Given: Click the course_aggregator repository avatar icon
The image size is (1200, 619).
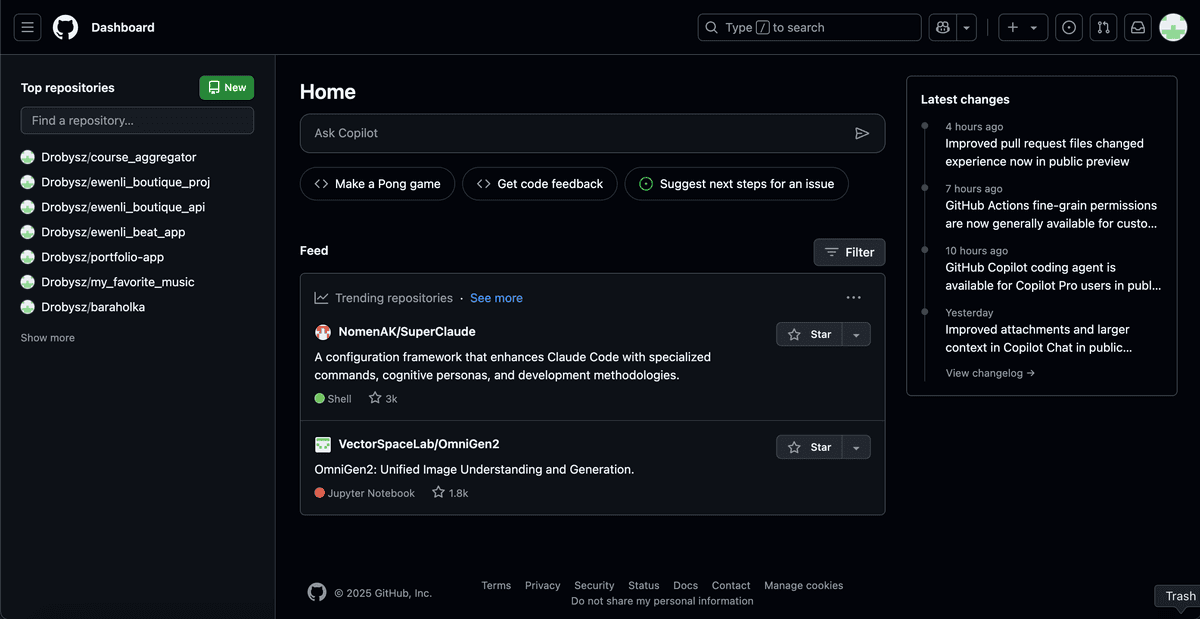Looking at the screenshot, I should click(x=28, y=157).
